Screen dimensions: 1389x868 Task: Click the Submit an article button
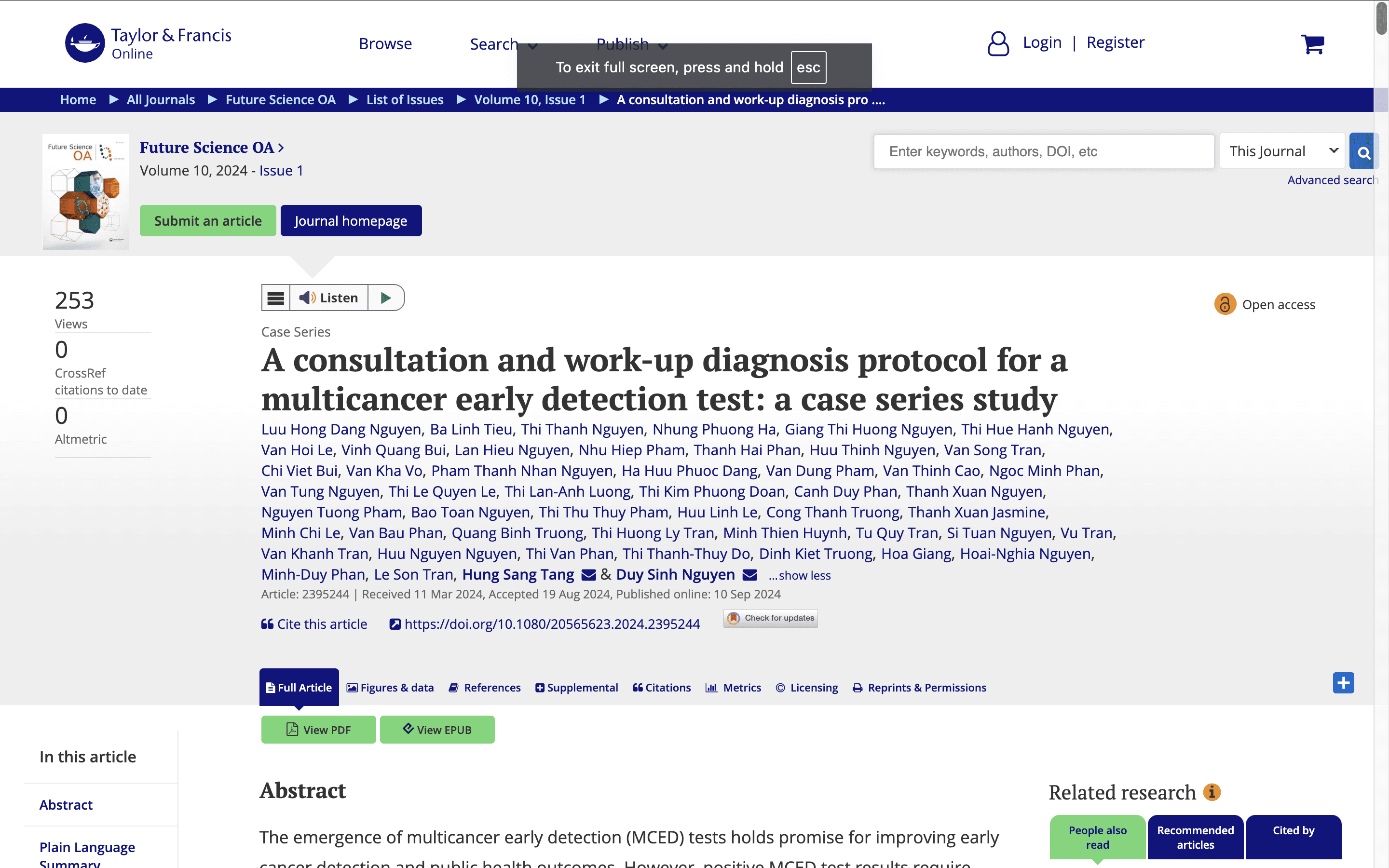pyautogui.click(x=207, y=220)
